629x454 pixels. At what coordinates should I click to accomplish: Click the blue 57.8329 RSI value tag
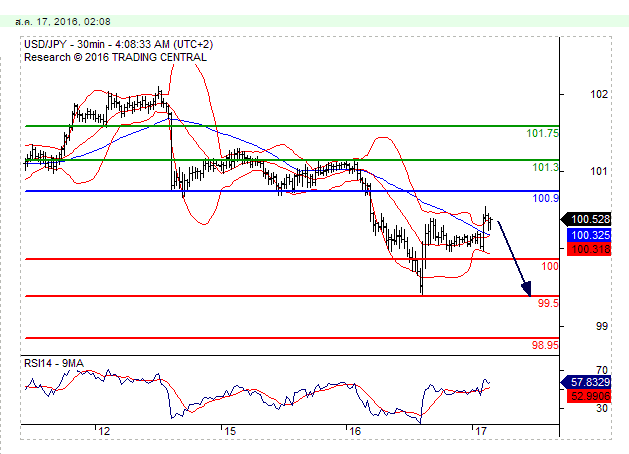tap(586, 382)
